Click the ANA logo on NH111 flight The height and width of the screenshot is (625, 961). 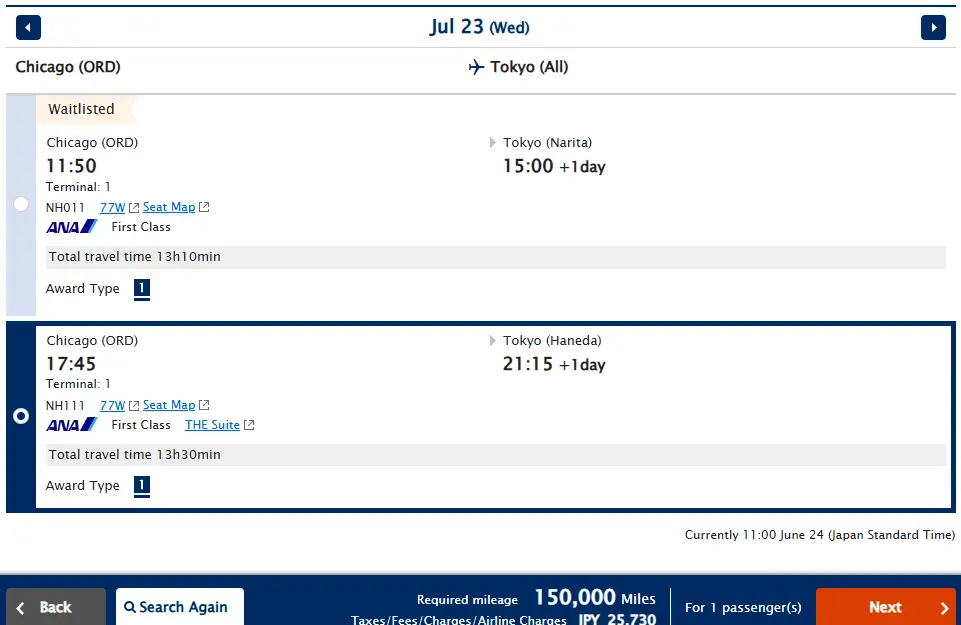point(72,425)
